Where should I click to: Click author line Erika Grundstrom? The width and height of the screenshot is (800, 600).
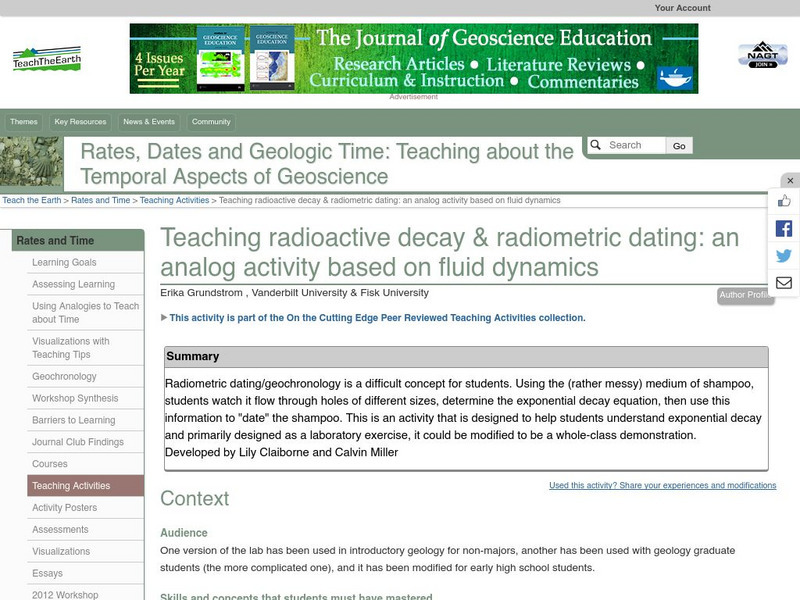tap(294, 293)
